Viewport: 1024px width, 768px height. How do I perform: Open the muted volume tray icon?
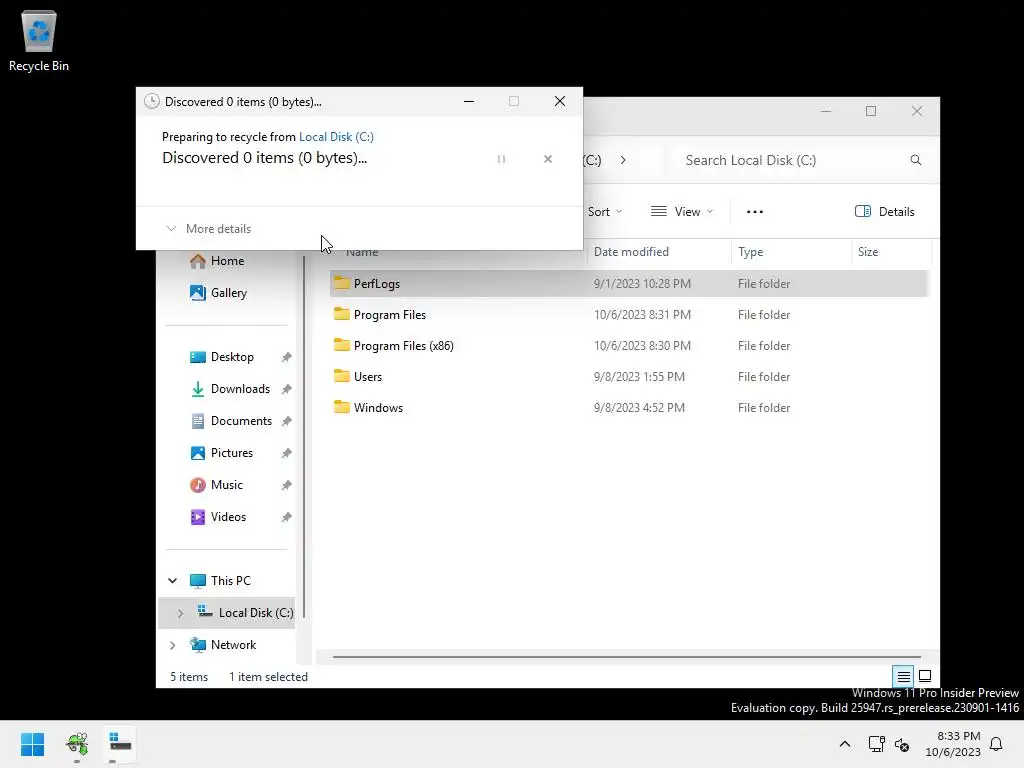click(x=902, y=744)
